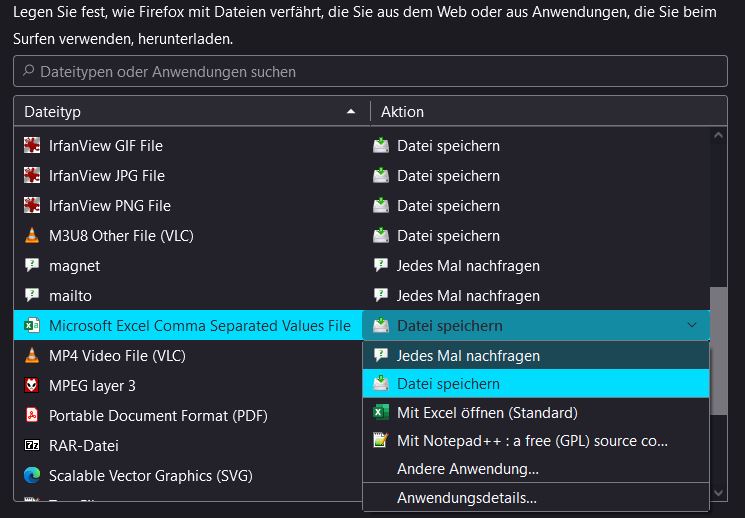Select the 'IrfanView JPG File' row text
Screen dimensions: 745x518
tap(107, 175)
